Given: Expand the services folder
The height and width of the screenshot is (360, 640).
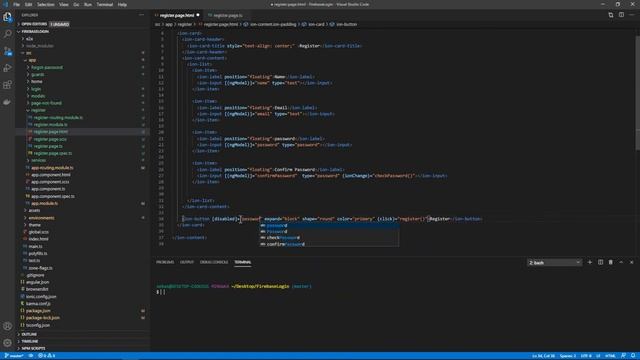Looking at the screenshot, I should coord(38,160).
